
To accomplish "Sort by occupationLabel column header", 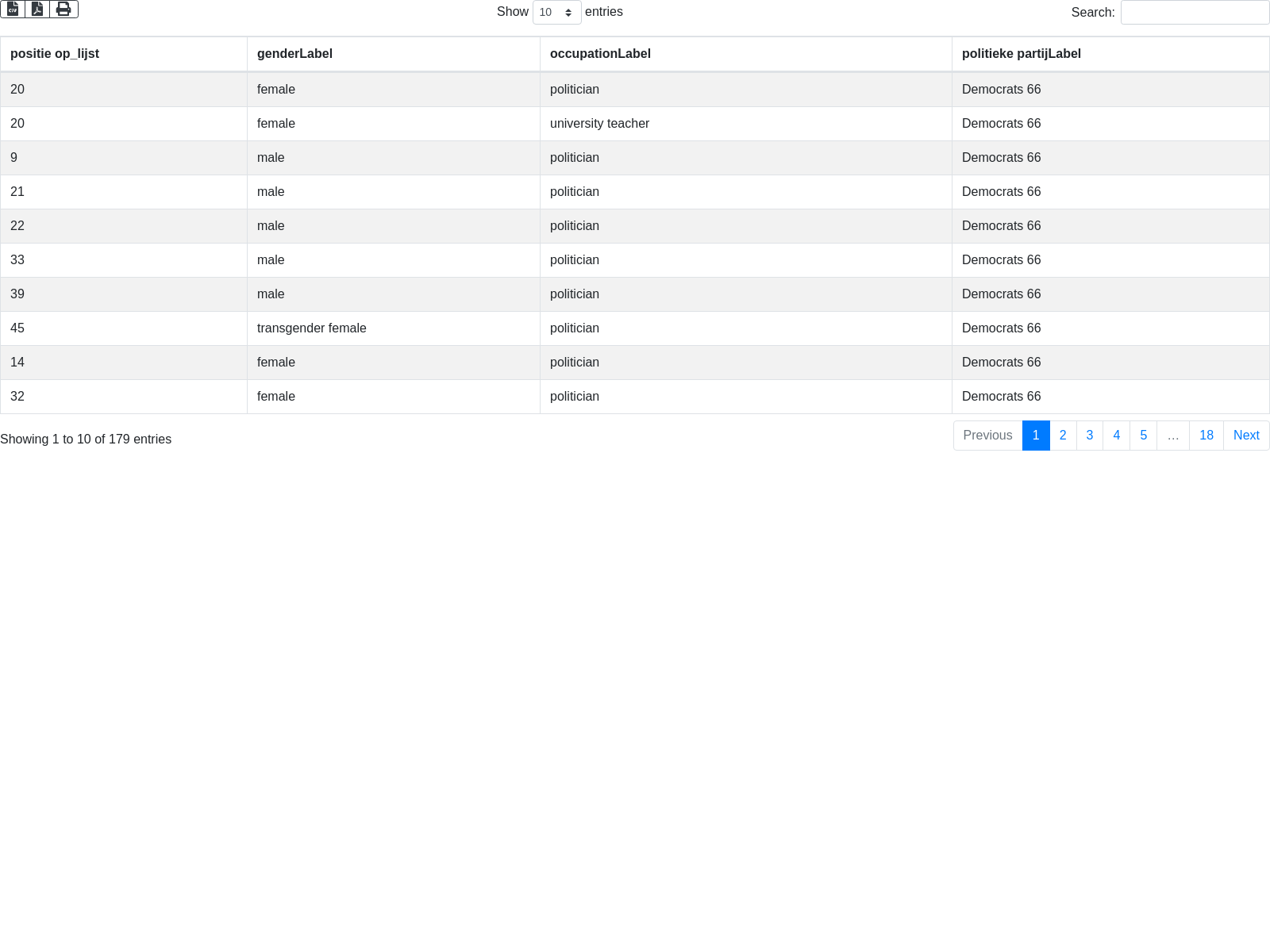I will pos(600,54).
